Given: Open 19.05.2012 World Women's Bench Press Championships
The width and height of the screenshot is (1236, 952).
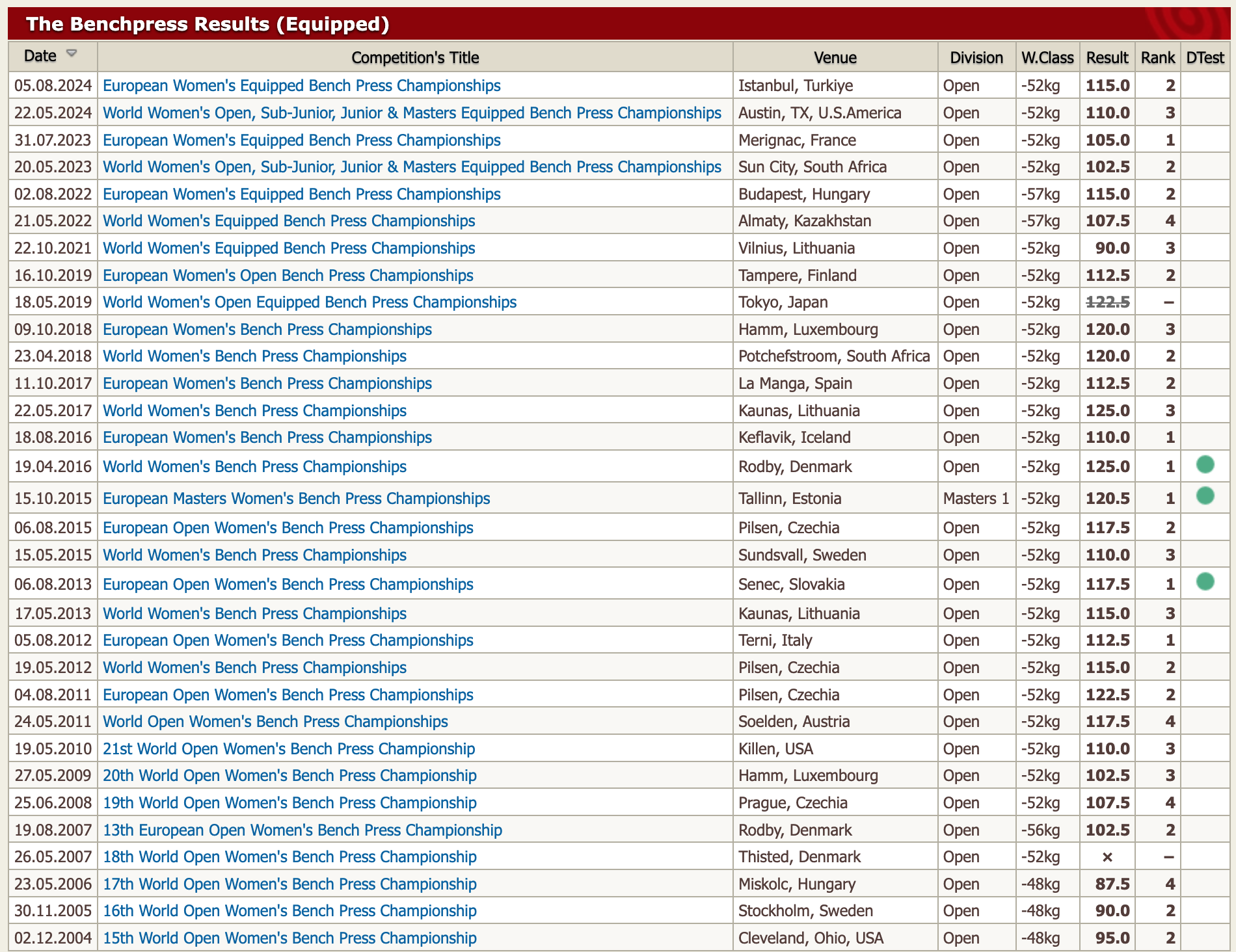Looking at the screenshot, I should (254, 668).
